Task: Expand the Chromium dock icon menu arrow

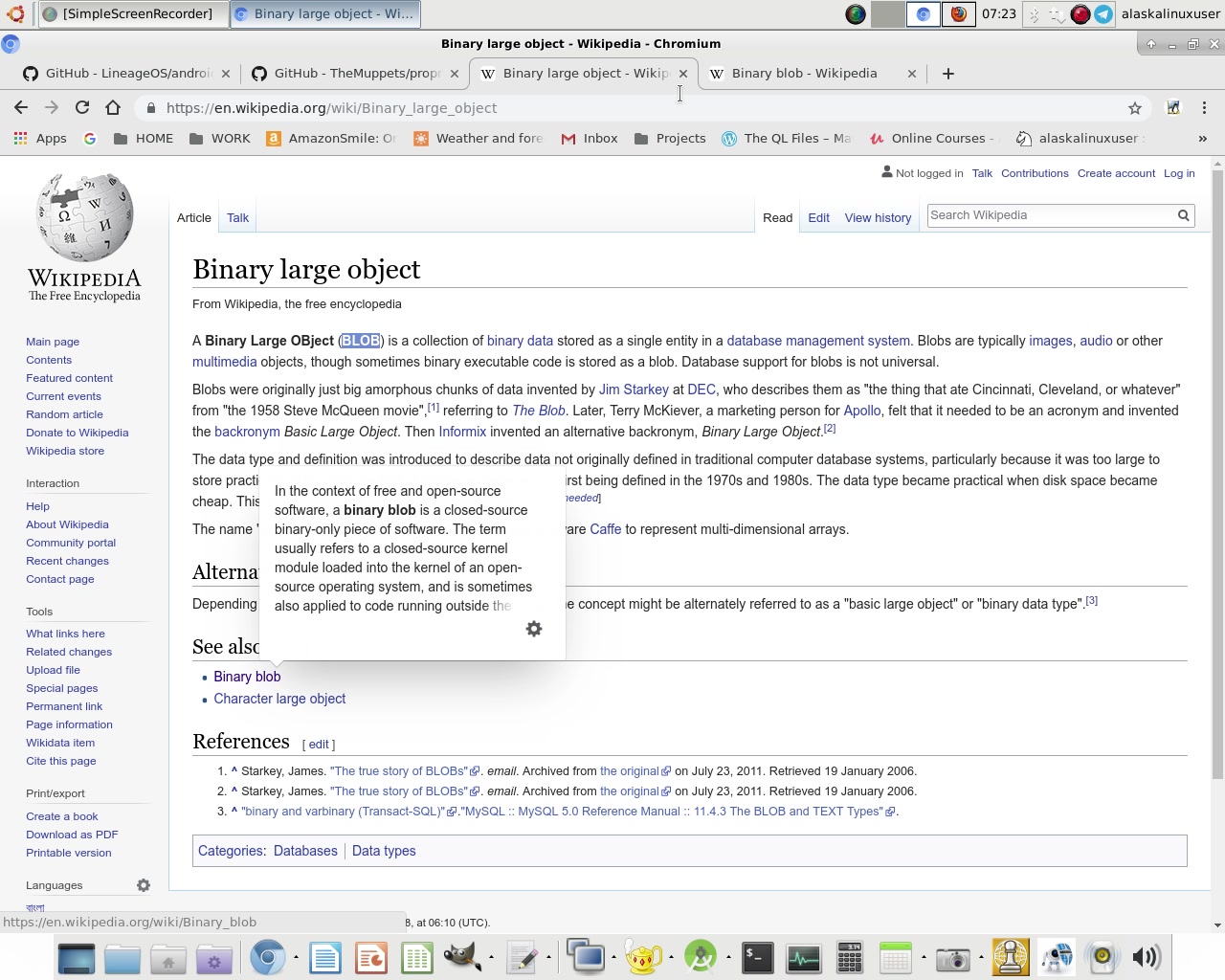Action: pyautogui.click(x=296, y=957)
